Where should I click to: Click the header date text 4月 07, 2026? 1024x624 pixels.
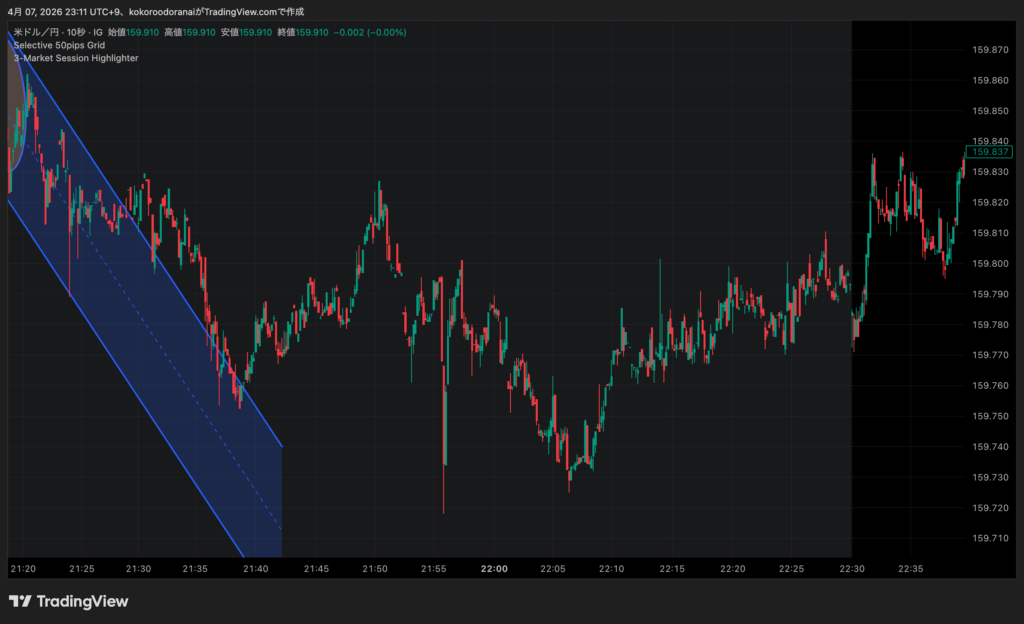38,11
